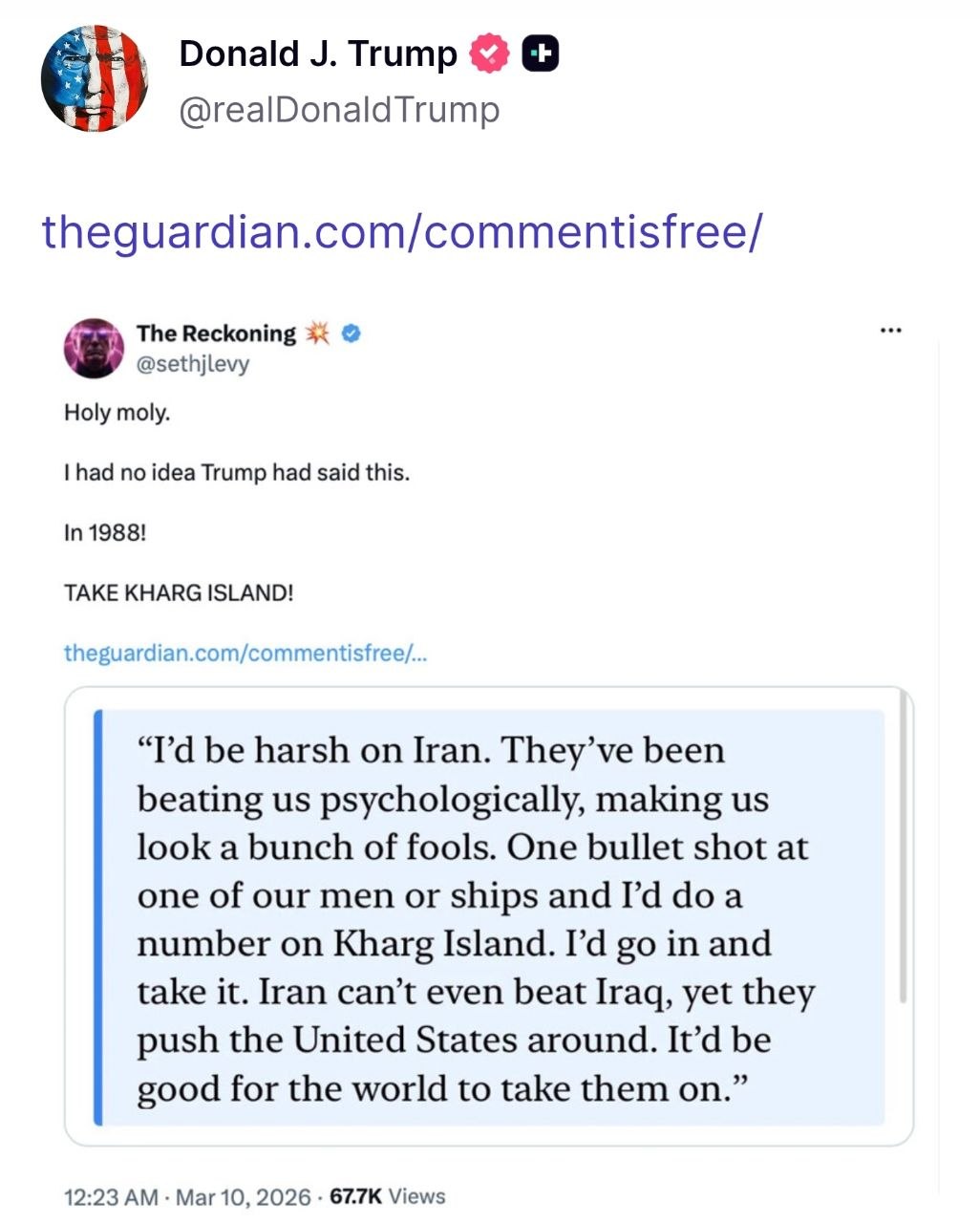Open the large theguardian.com/commentisfree/ link

pos(402,230)
